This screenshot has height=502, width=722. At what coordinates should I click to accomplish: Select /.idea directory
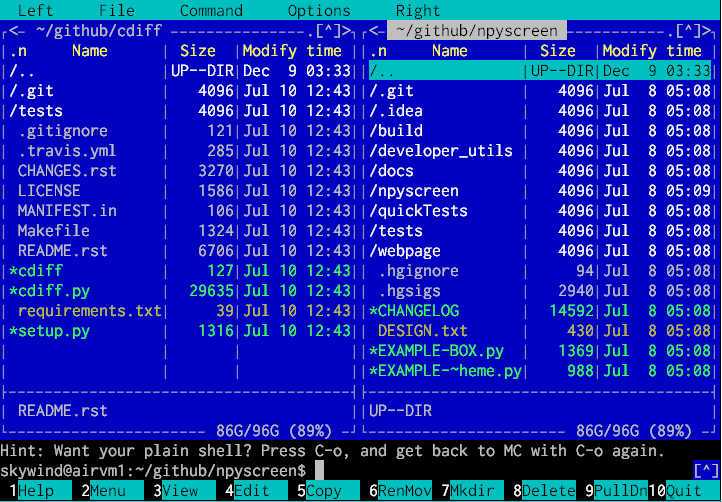pyautogui.click(x=540, y=111)
